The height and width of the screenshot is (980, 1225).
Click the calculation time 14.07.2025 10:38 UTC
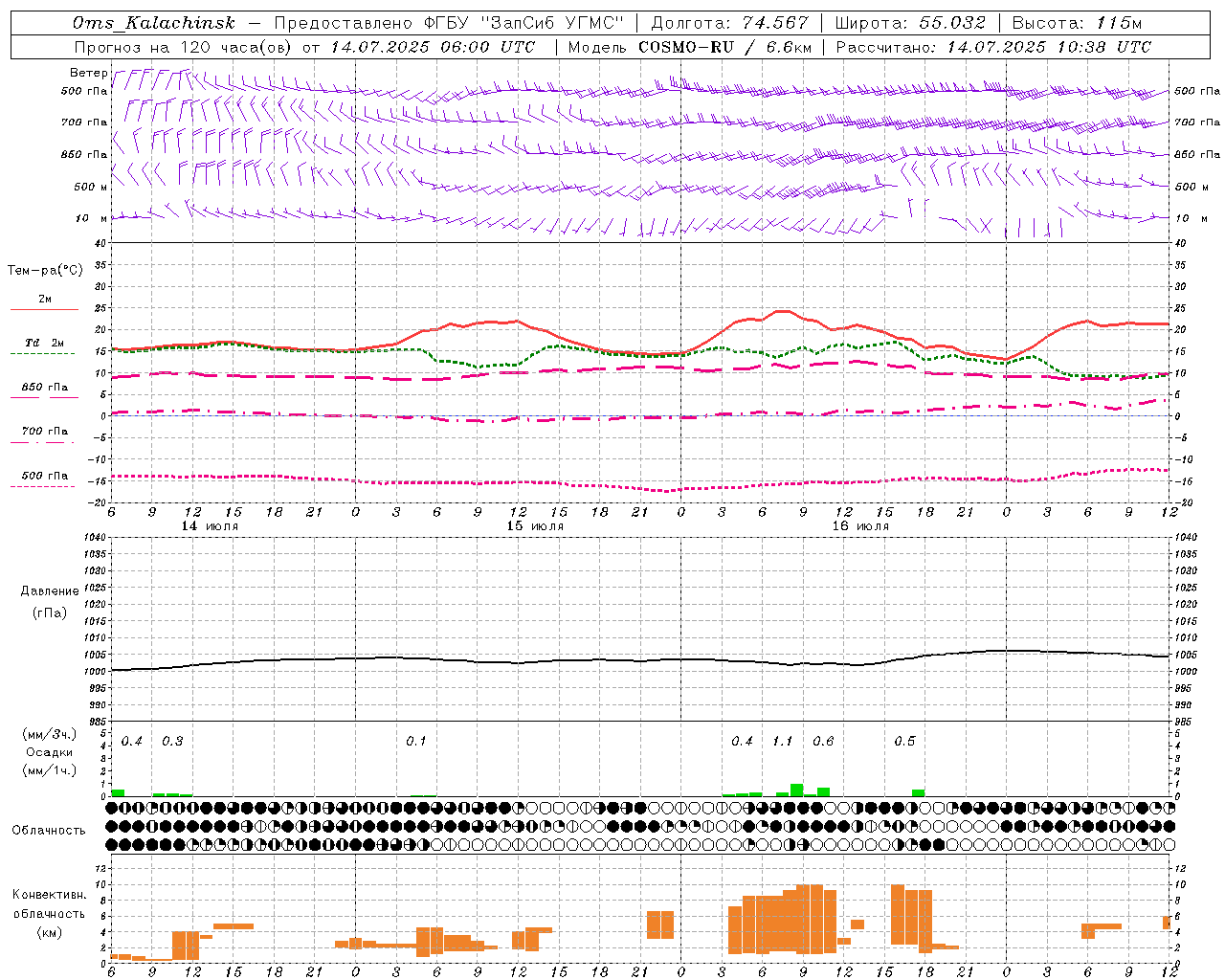(x=1049, y=47)
